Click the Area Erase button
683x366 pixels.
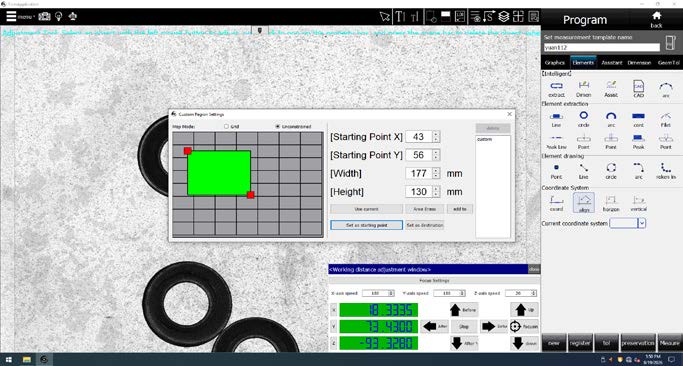point(424,209)
